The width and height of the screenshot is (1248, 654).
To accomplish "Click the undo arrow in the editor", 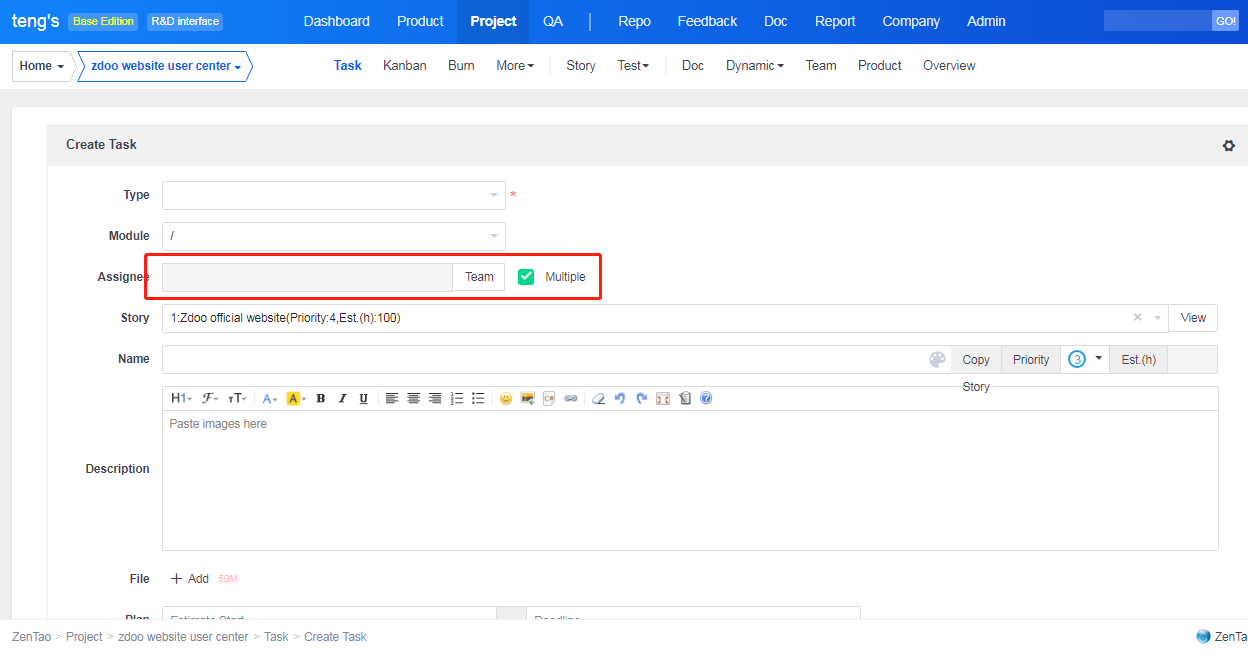I will 620,398.
